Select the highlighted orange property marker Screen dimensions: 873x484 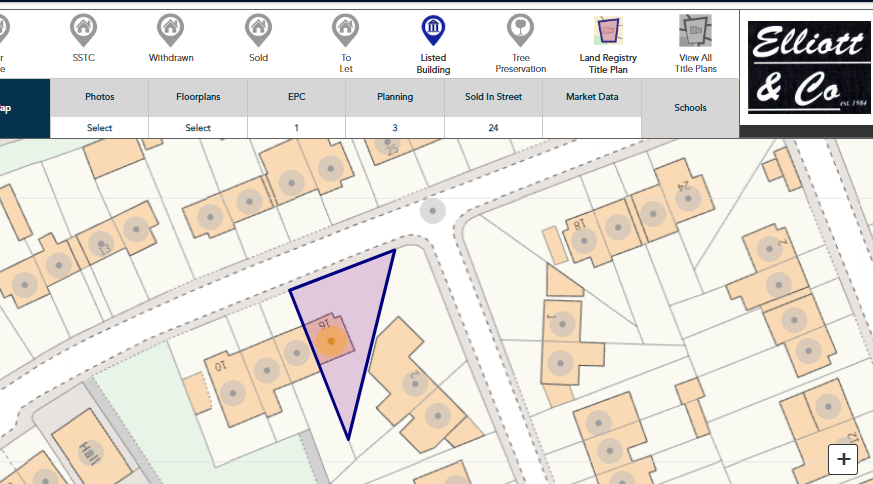[x=331, y=342]
